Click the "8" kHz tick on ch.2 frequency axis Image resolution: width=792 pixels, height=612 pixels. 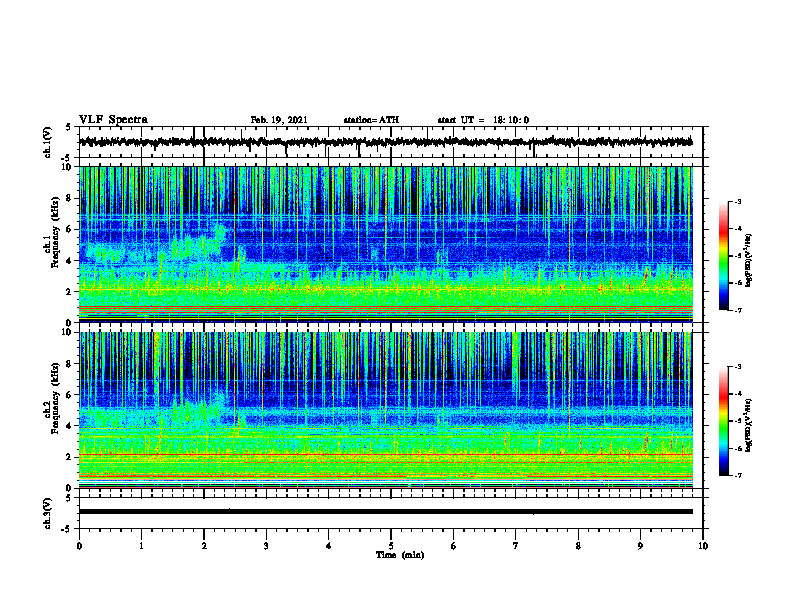click(x=70, y=364)
